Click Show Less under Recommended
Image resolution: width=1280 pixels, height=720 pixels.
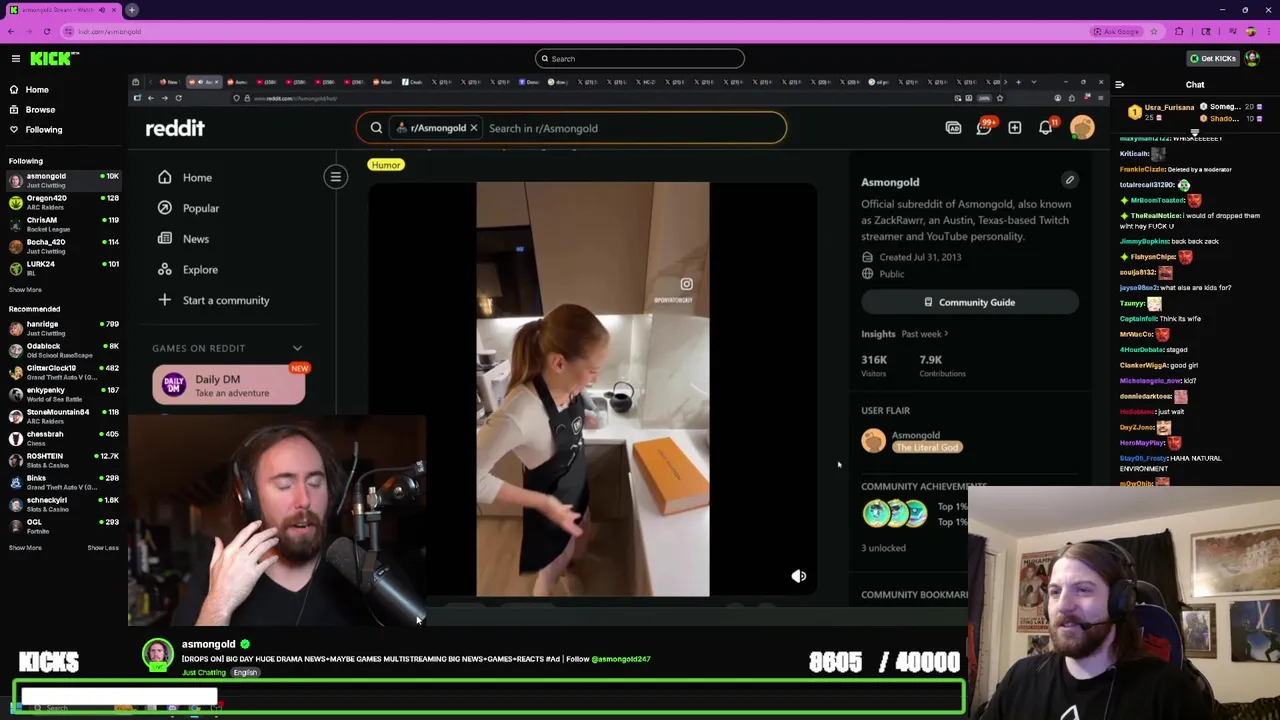coord(103,548)
